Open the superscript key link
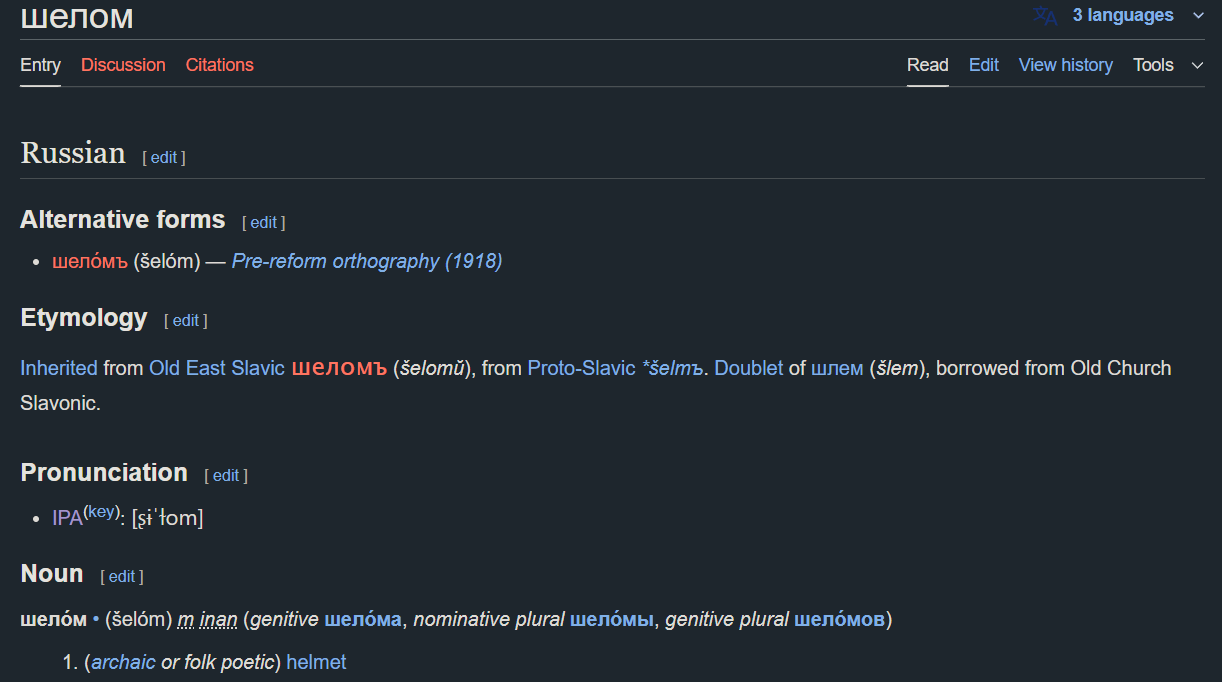The height and width of the screenshot is (682, 1222). [100, 512]
